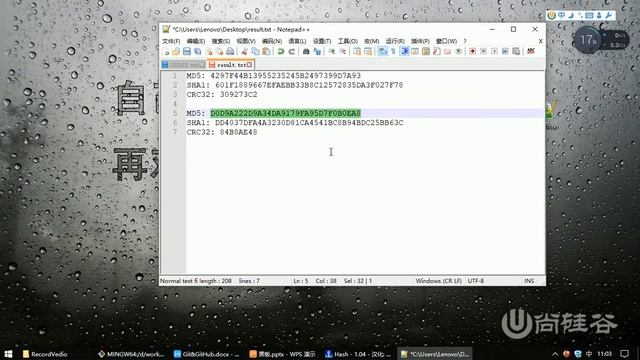Screen dimensions: 640x360
Task: Zoom in using the toolbar icon
Action: click(331, 51)
